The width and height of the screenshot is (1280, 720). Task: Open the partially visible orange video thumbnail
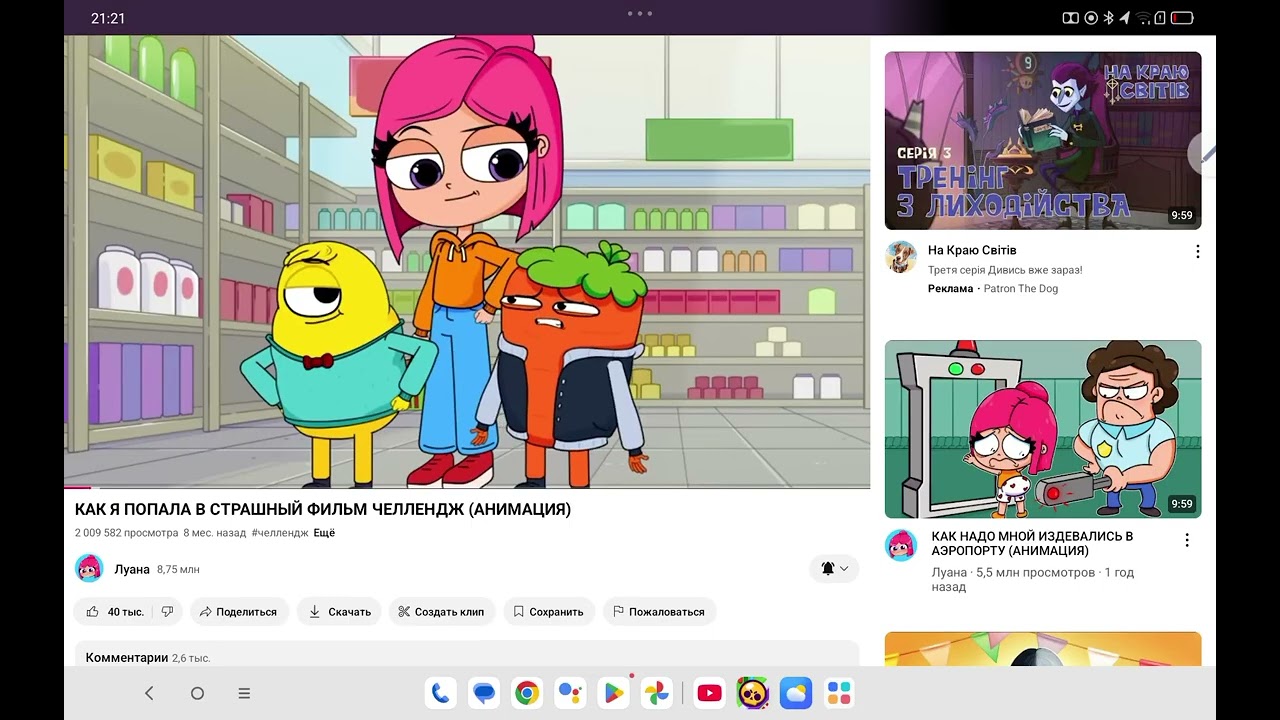pos(1043,649)
